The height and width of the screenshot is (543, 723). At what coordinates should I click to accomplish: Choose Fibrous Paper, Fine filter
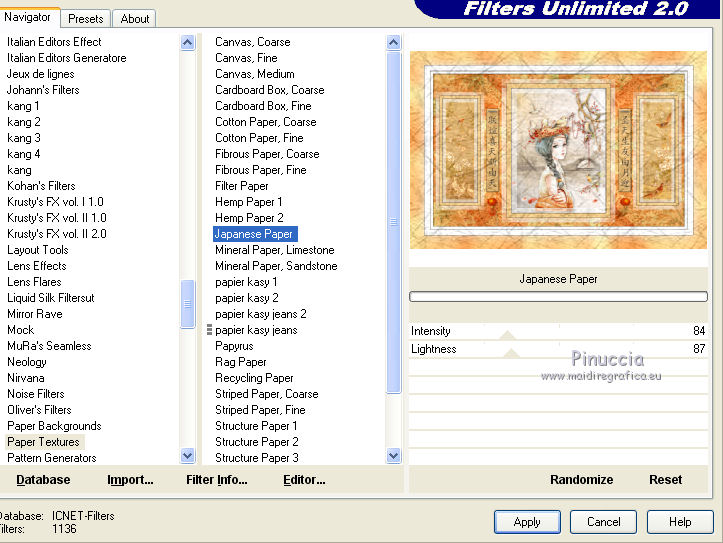[261, 170]
